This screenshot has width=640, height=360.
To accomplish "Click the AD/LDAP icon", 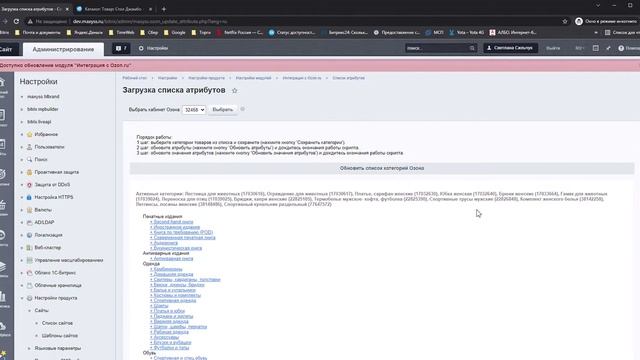I will 29,222.
